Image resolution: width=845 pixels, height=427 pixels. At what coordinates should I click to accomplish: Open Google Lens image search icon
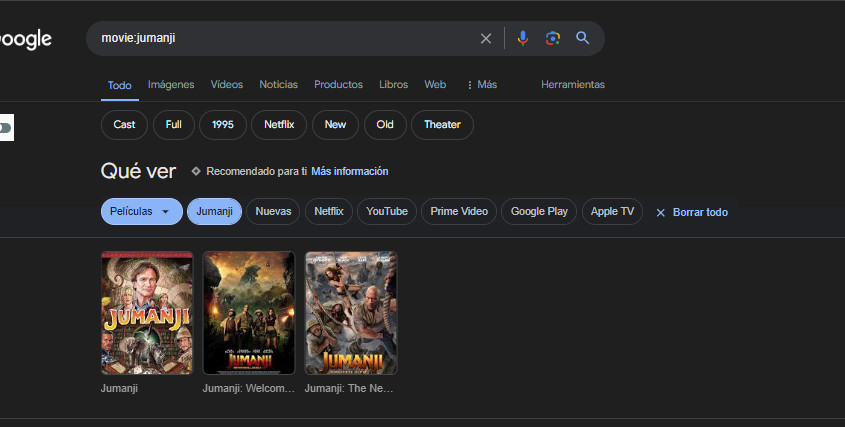(552, 39)
